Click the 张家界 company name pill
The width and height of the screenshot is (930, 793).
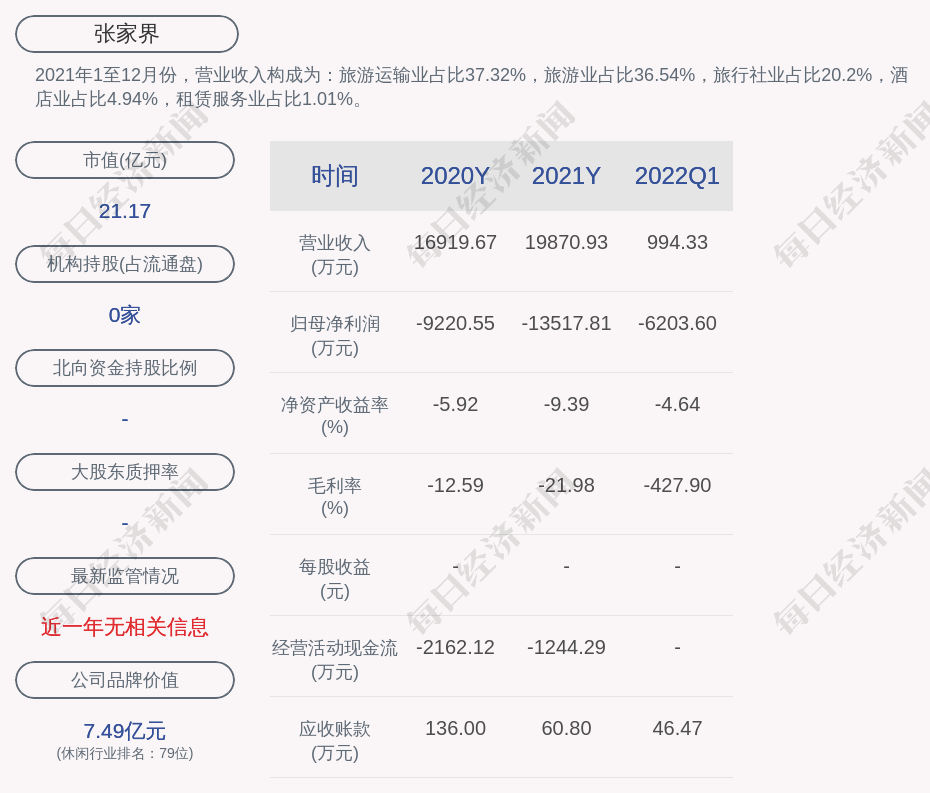[126, 34]
